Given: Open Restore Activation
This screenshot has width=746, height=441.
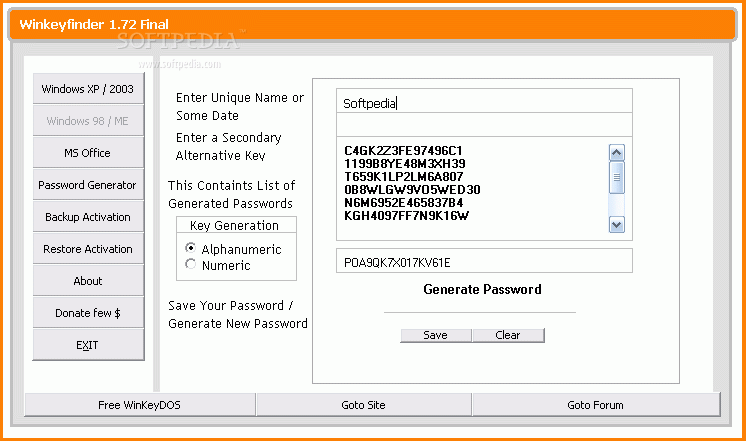Looking at the screenshot, I should point(88,249).
